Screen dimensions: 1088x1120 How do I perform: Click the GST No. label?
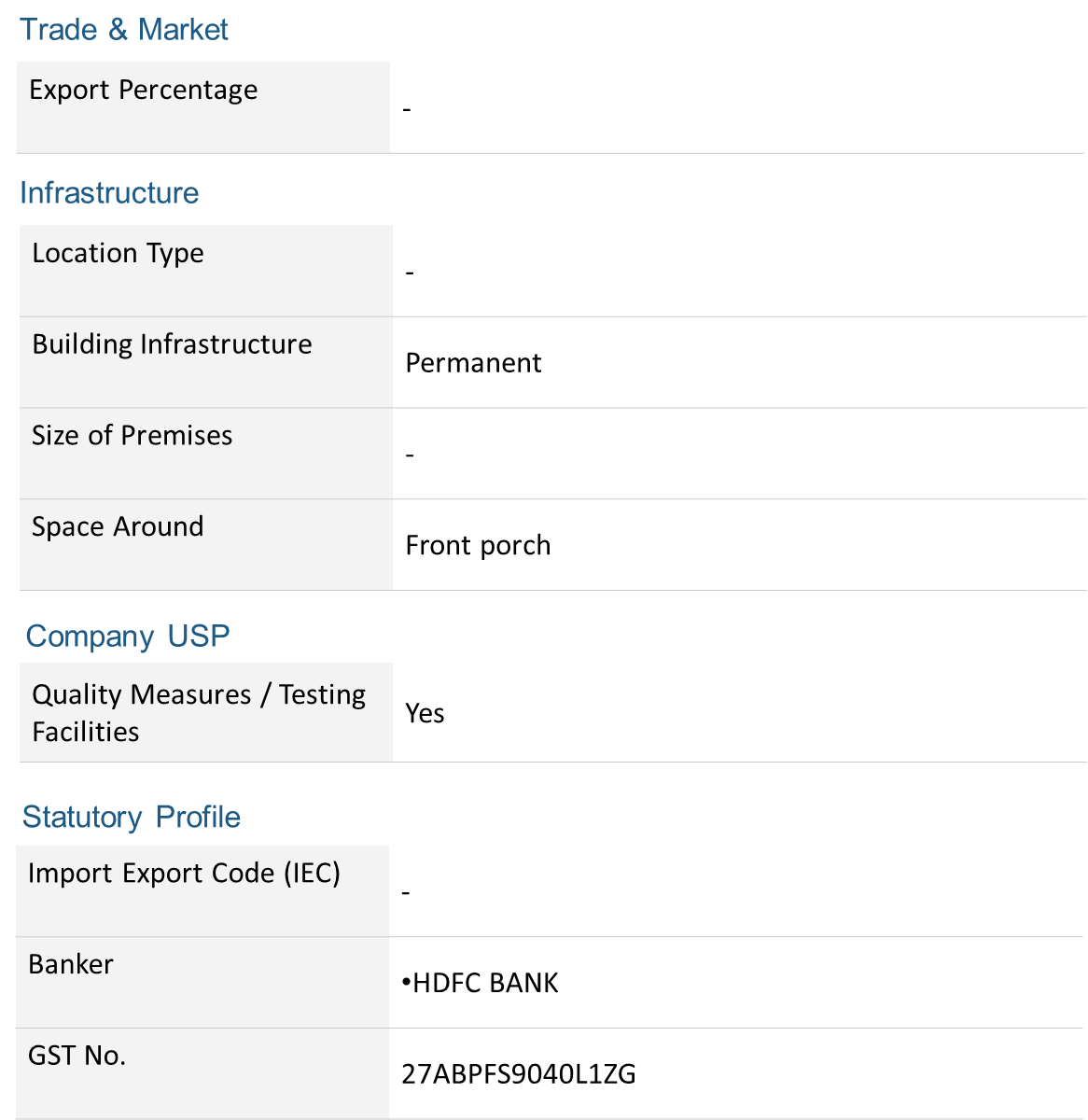coord(77,1056)
